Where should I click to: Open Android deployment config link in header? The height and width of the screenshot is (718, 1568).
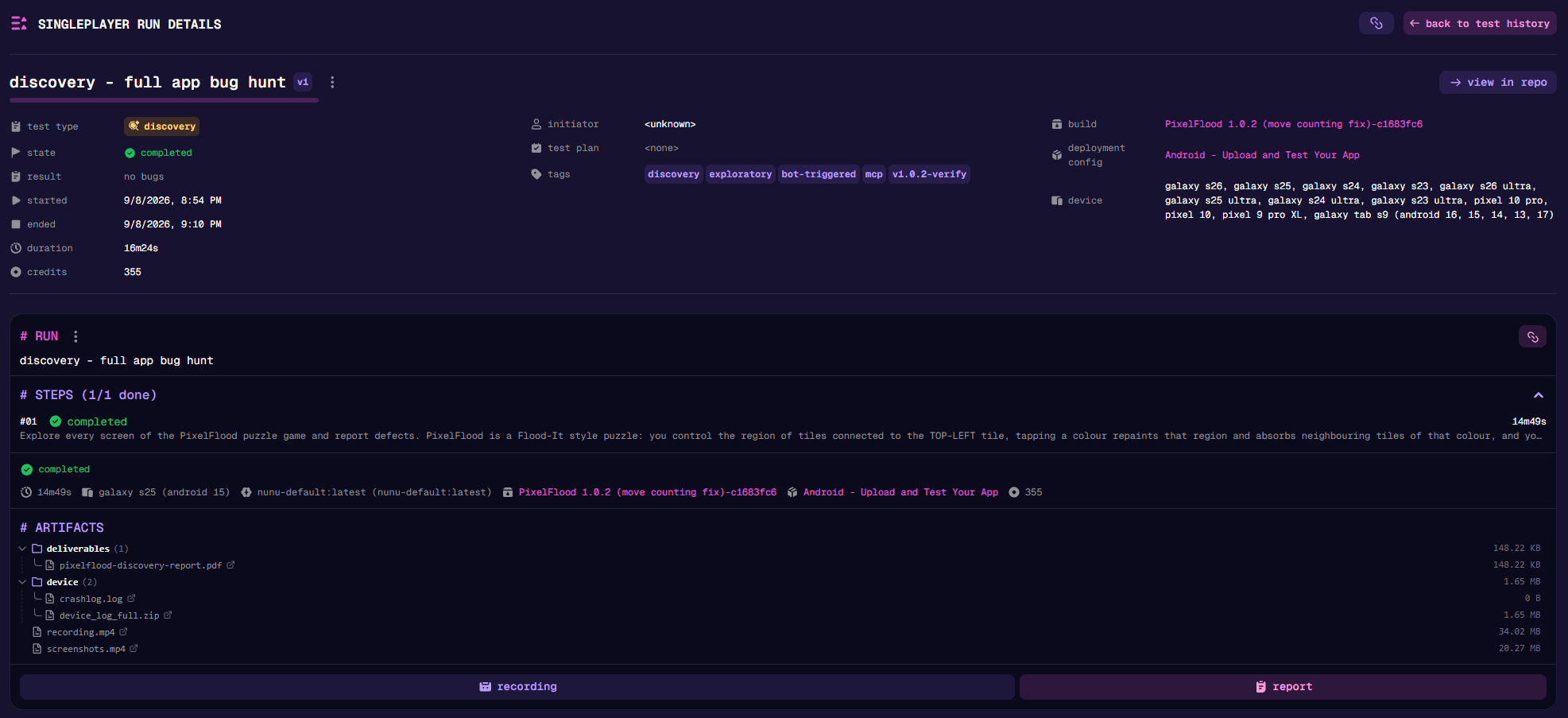click(x=1262, y=155)
